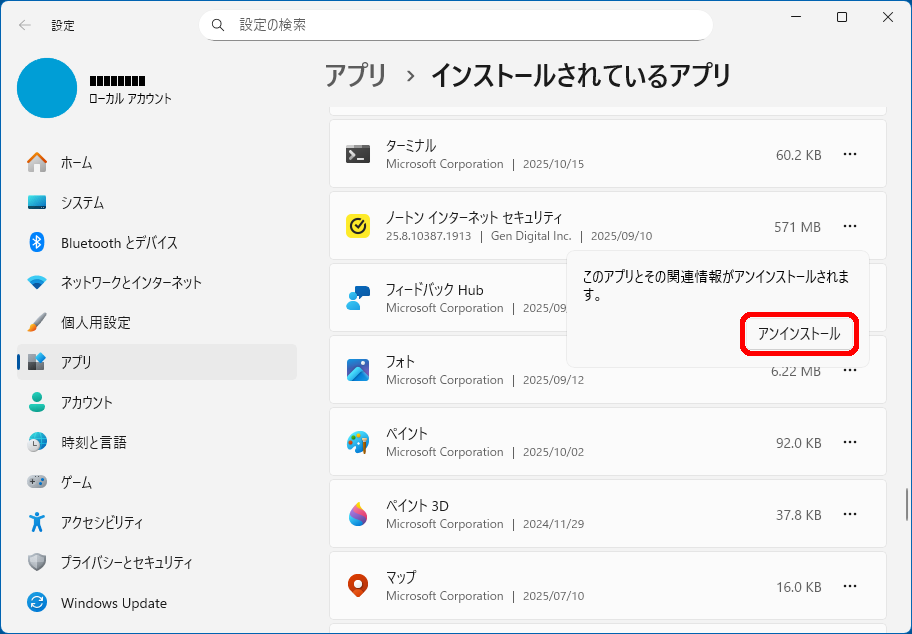Select Bluetooth とデバイス in sidebar

click(119, 243)
